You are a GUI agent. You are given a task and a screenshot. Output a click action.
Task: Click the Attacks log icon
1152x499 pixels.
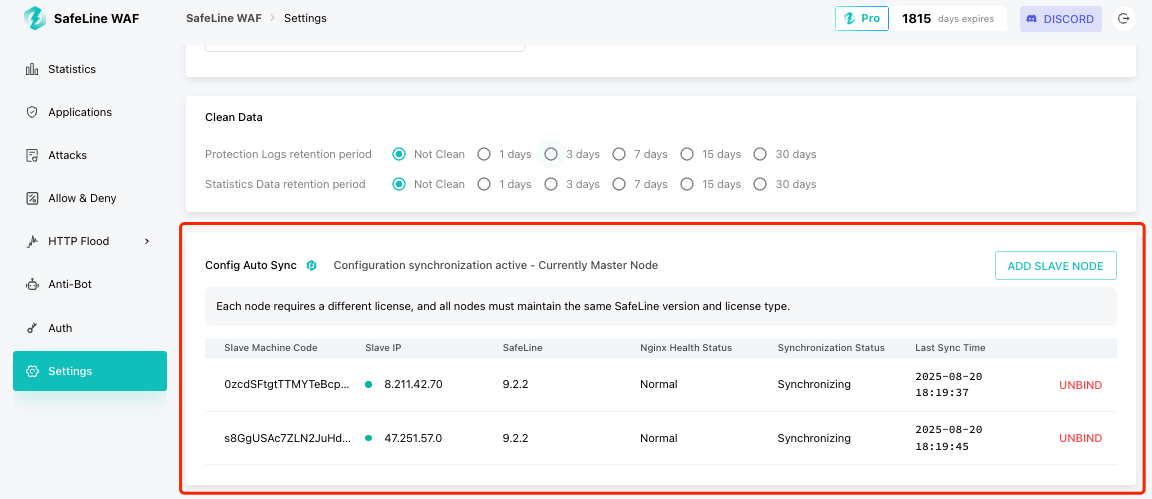[32, 155]
